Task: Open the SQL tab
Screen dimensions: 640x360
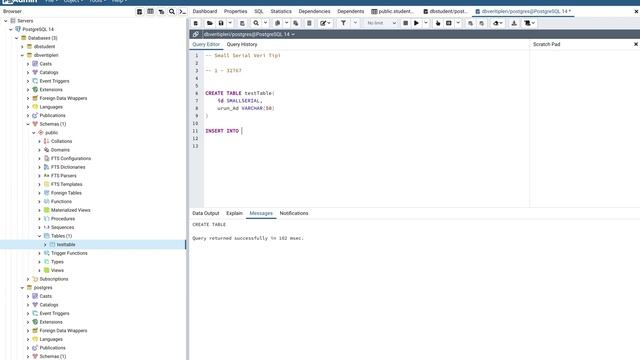Action: (259, 11)
